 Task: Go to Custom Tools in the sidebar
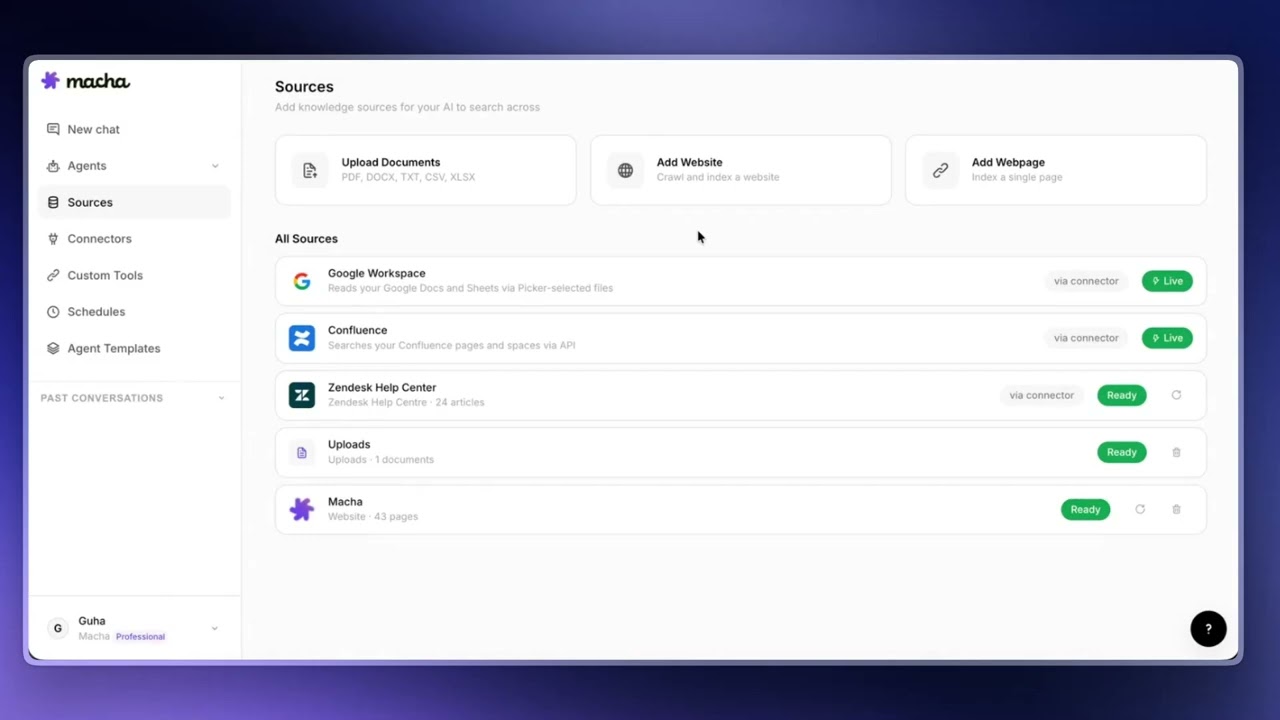134,275
